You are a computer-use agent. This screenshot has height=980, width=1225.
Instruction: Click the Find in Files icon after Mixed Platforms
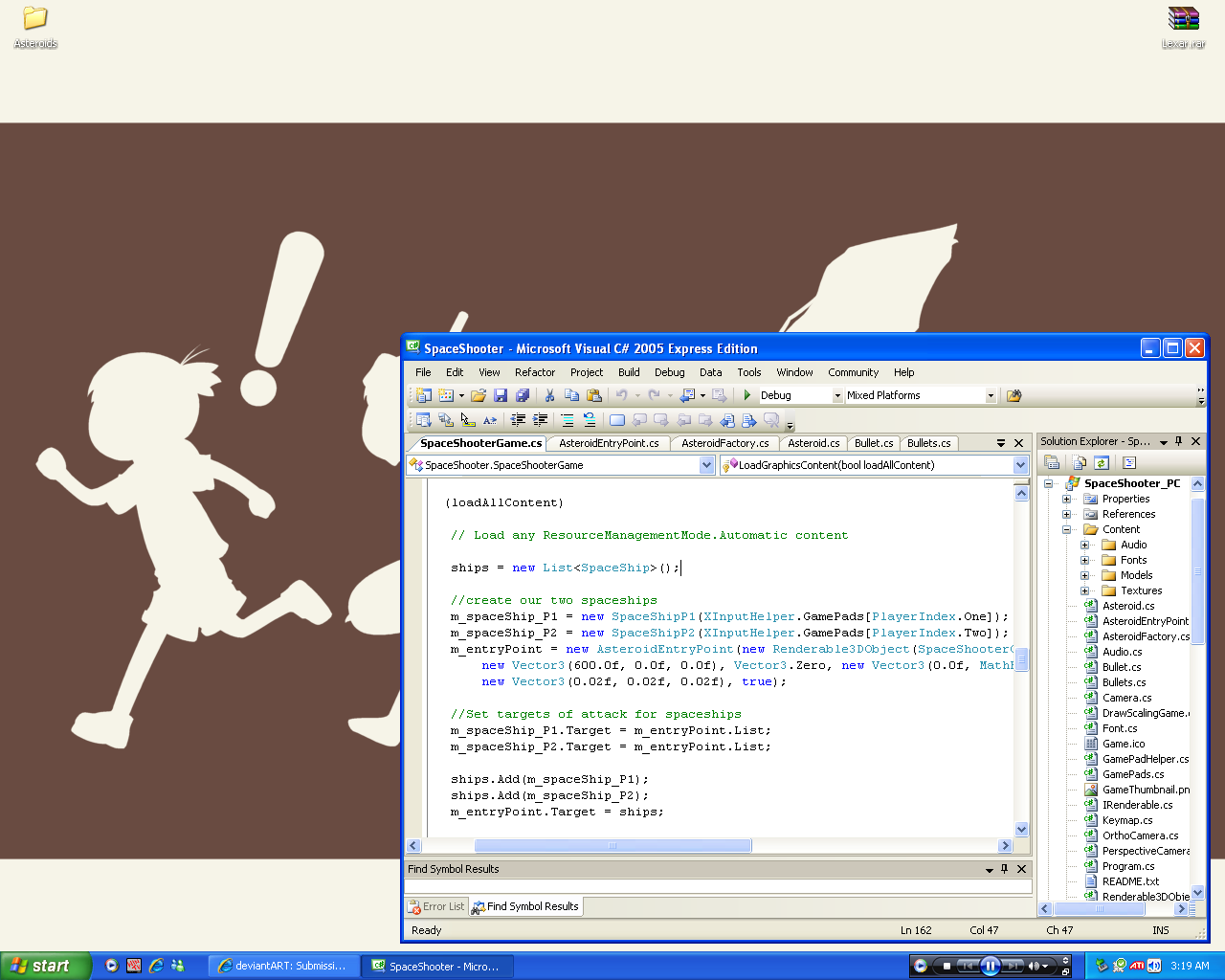[x=1014, y=395]
